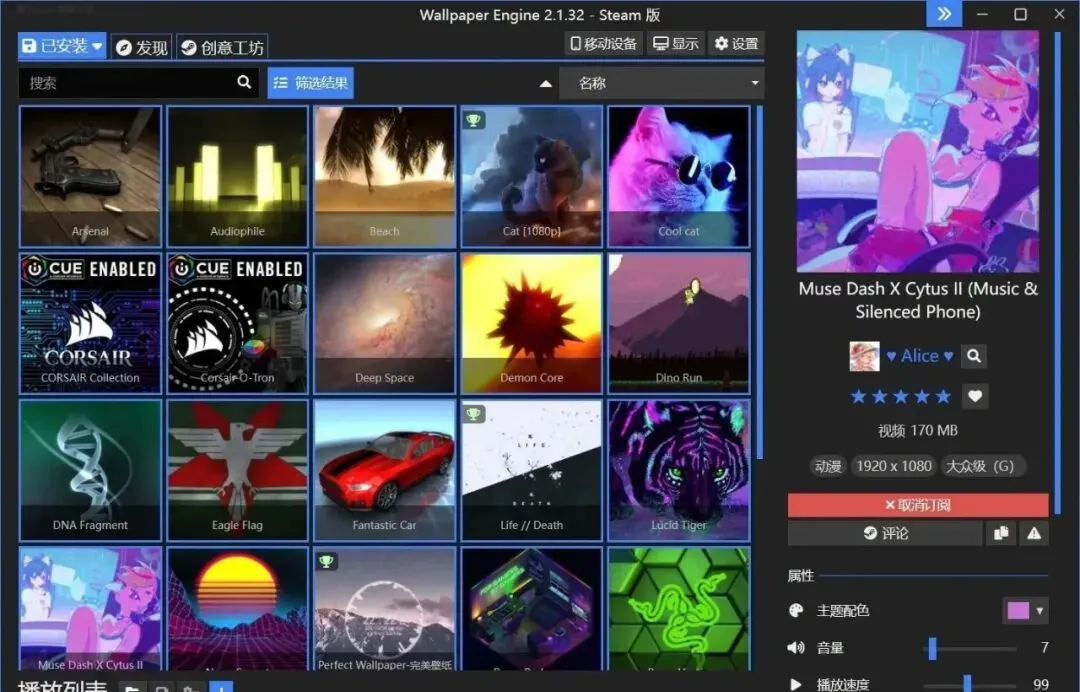Click the 动漫 tag
Viewport: 1080px width, 692px height.
[x=828, y=466]
